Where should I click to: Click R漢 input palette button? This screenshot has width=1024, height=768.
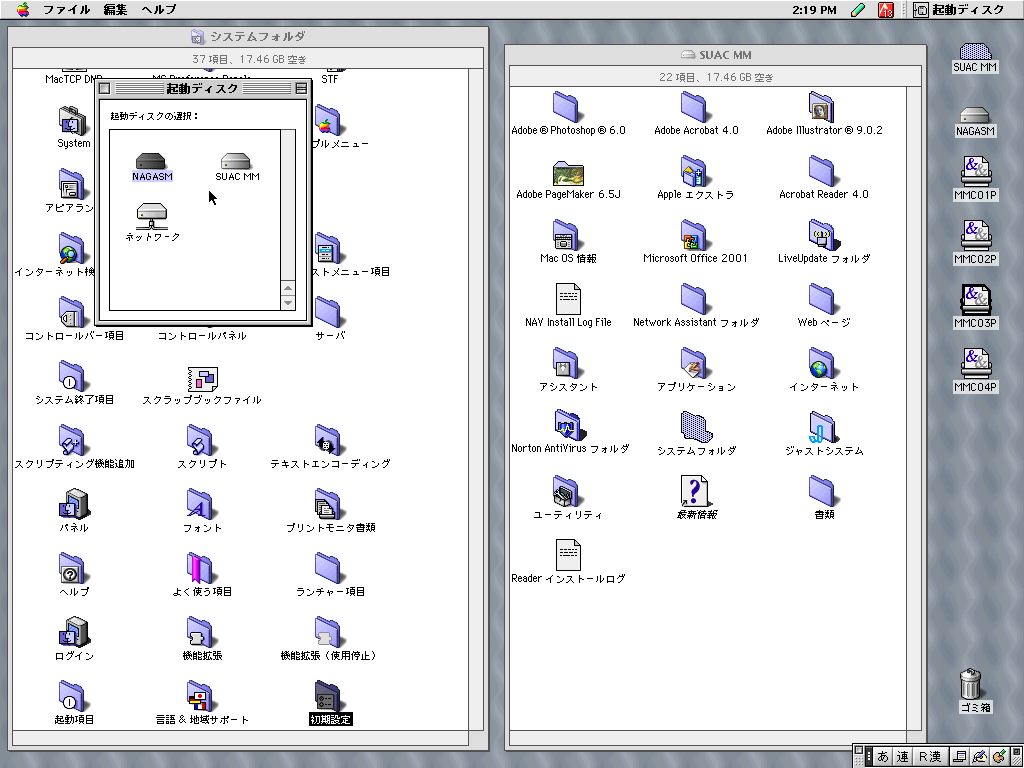click(x=930, y=756)
